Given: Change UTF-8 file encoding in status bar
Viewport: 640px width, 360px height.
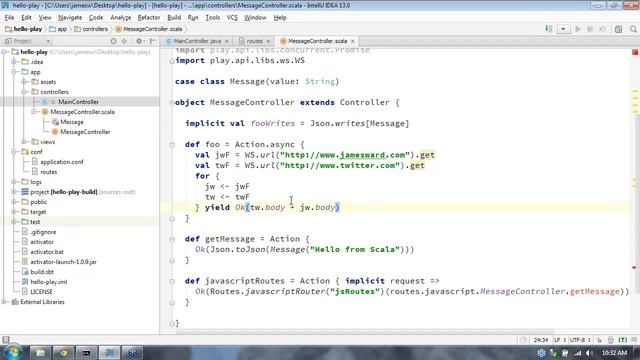Looking at the screenshot, I should [x=580, y=340].
